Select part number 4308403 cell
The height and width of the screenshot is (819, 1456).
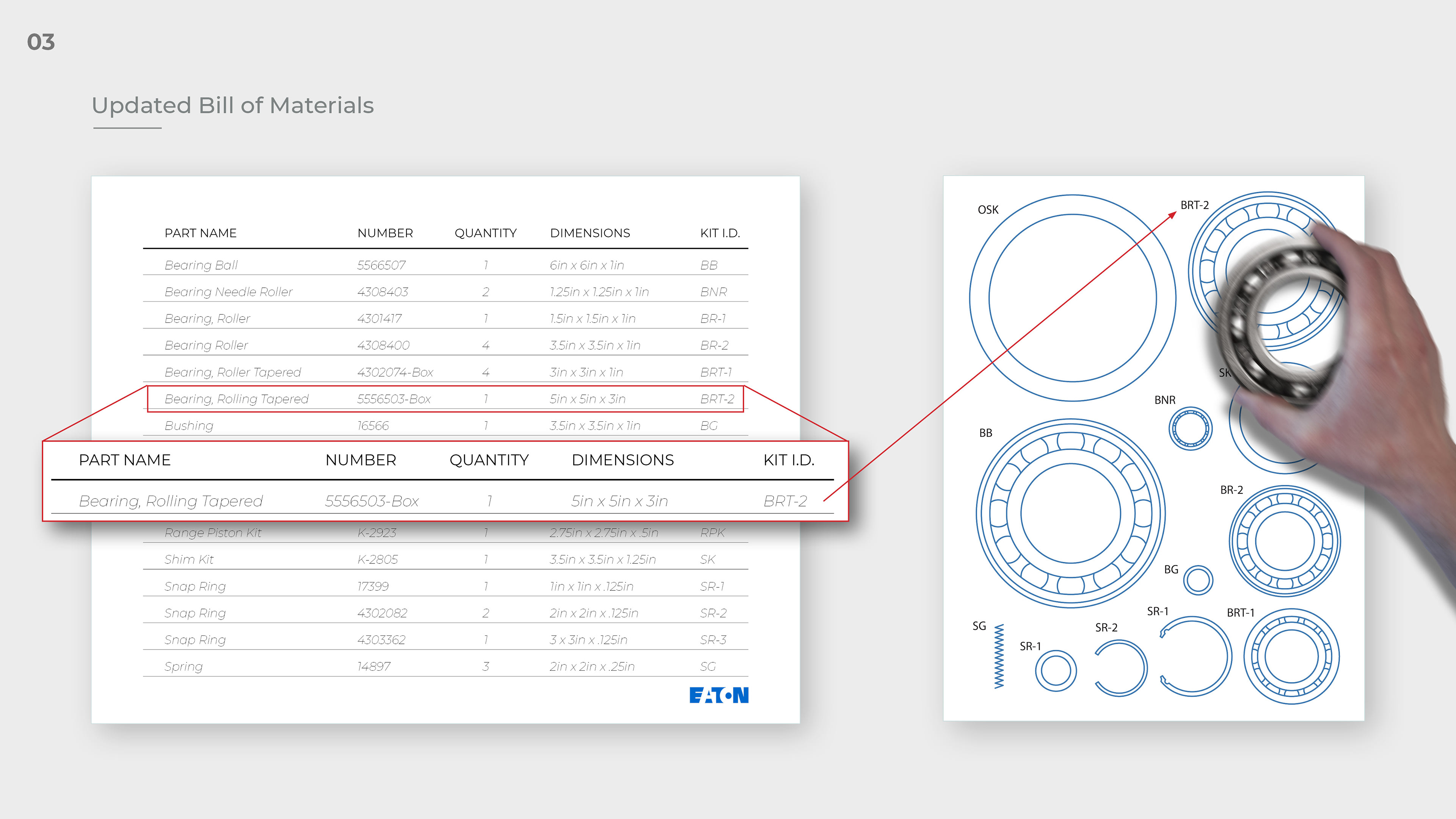pyautogui.click(x=383, y=292)
